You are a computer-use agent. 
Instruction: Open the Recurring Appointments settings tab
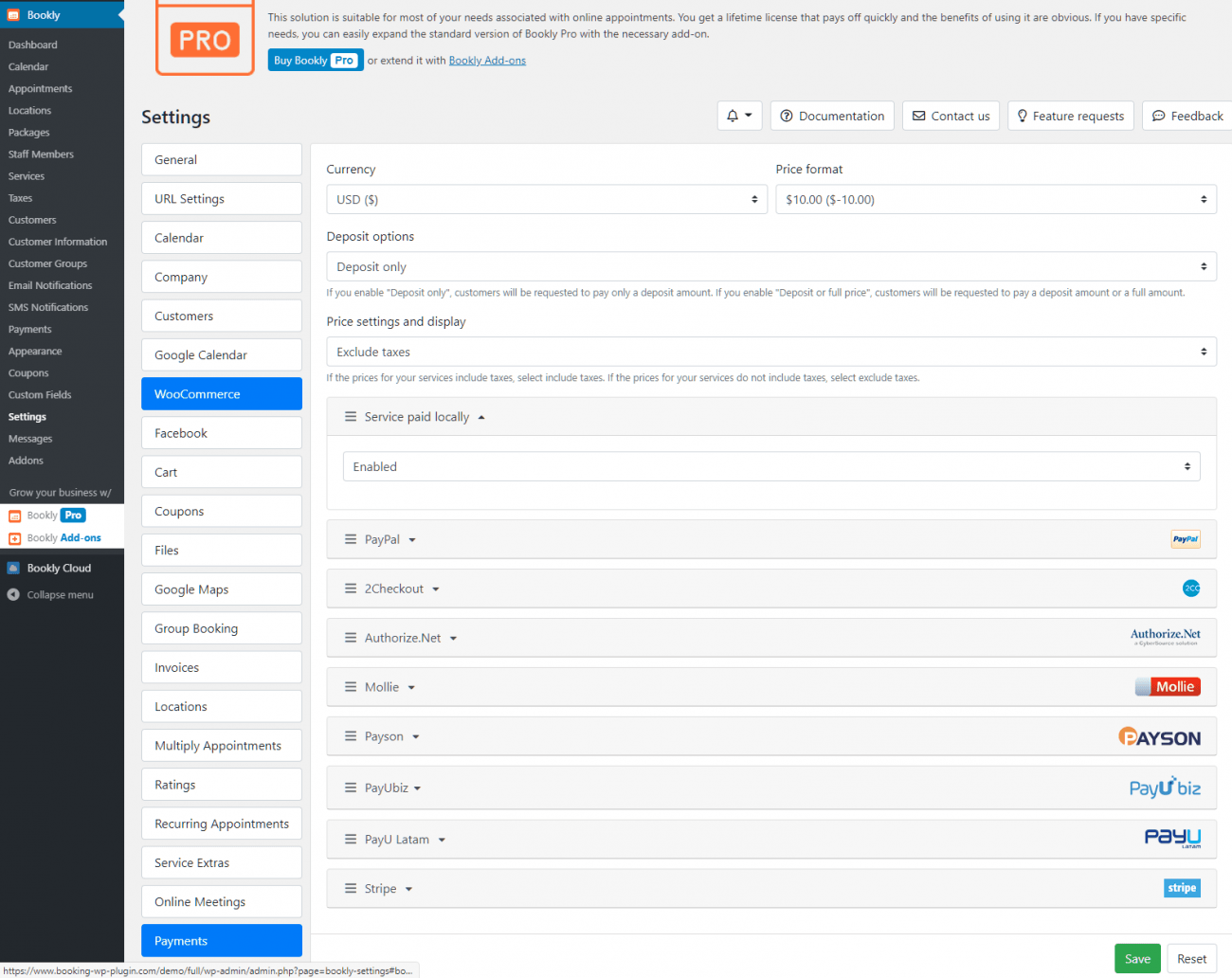(x=222, y=824)
